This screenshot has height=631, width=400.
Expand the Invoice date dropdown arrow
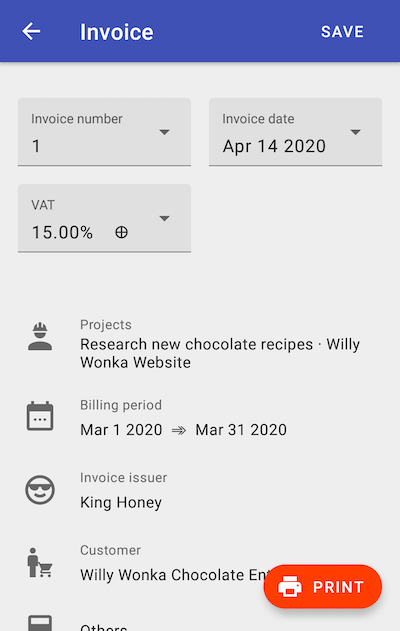click(355, 132)
